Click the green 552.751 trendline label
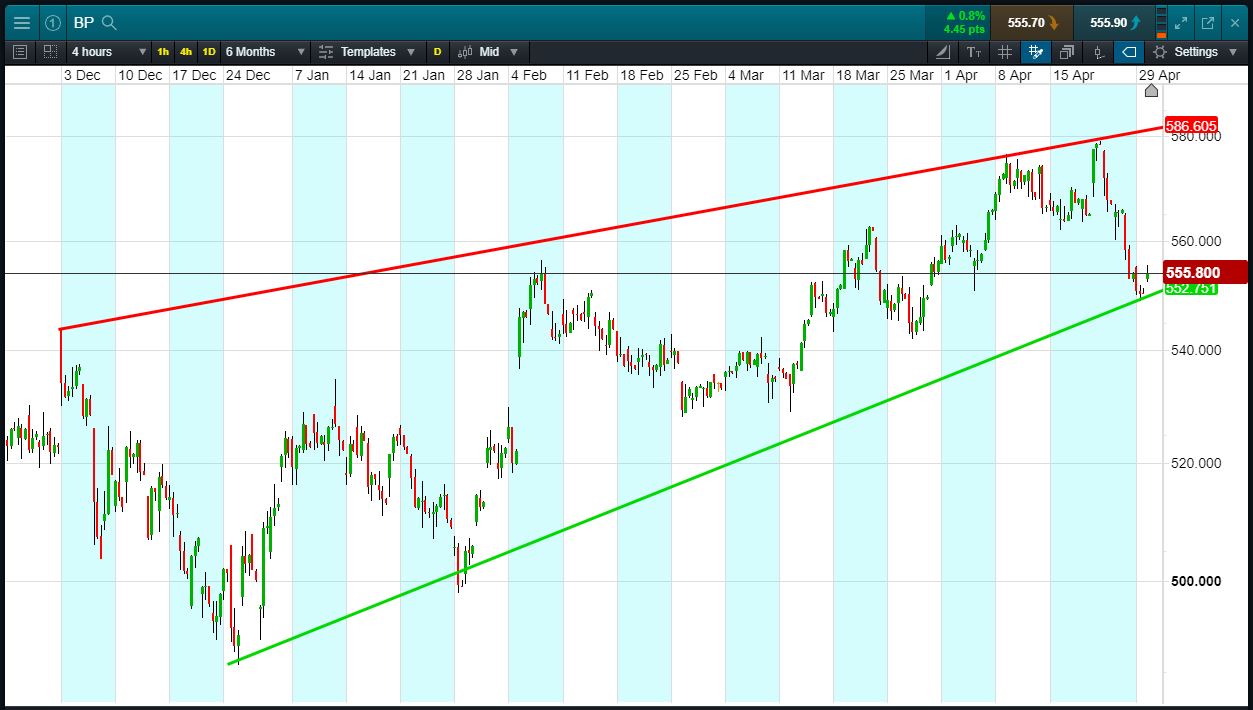 pyautogui.click(x=1190, y=288)
